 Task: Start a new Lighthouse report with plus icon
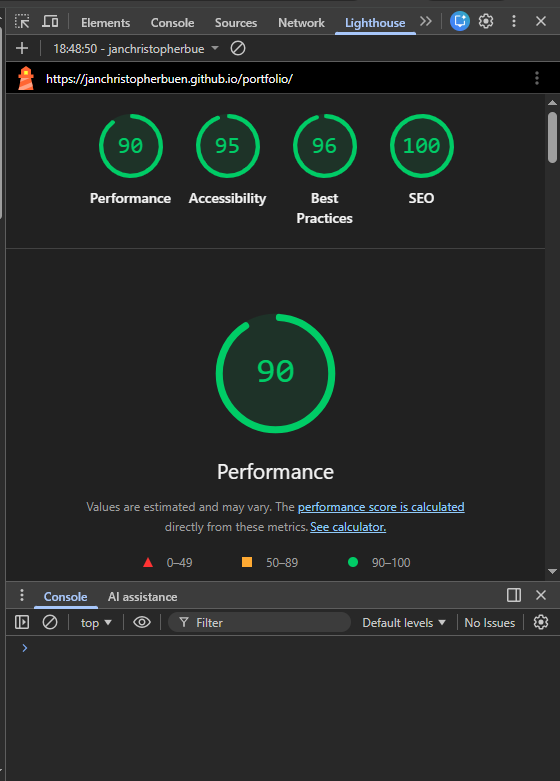click(22, 48)
